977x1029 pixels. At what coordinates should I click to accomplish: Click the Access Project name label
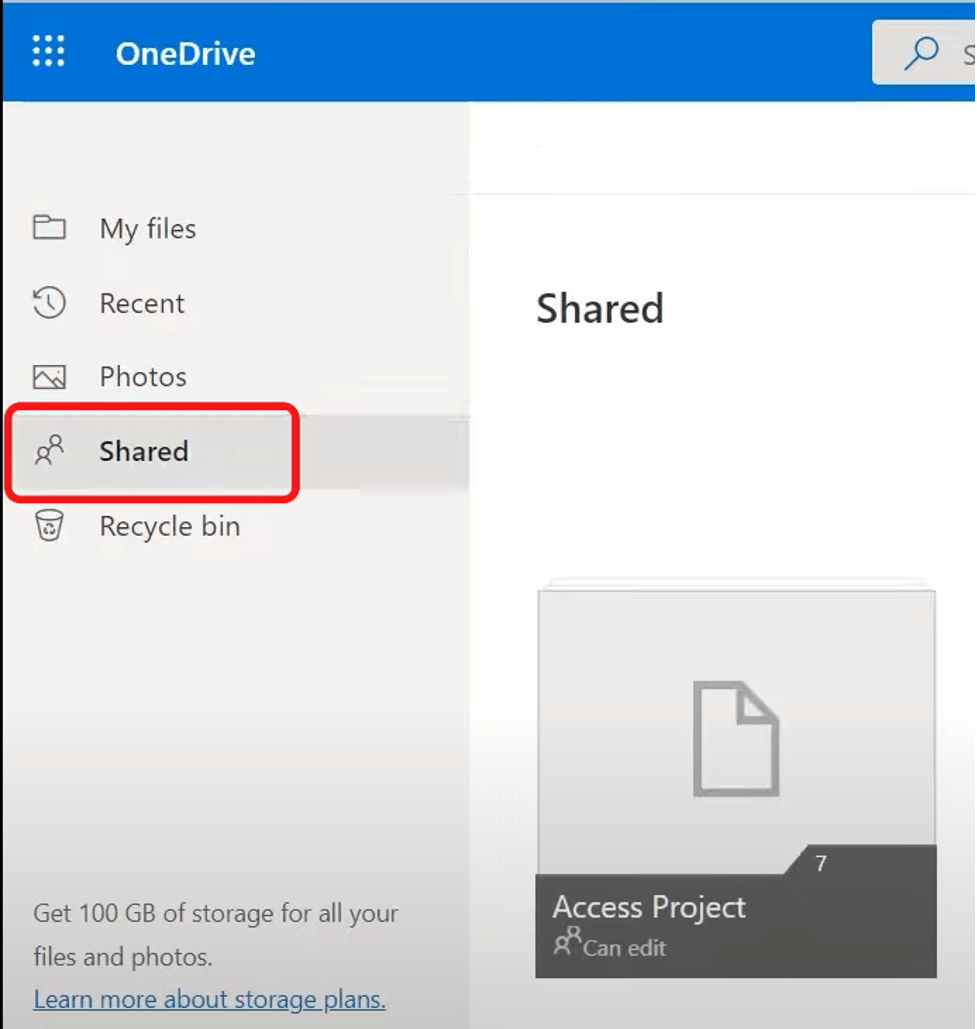(649, 908)
